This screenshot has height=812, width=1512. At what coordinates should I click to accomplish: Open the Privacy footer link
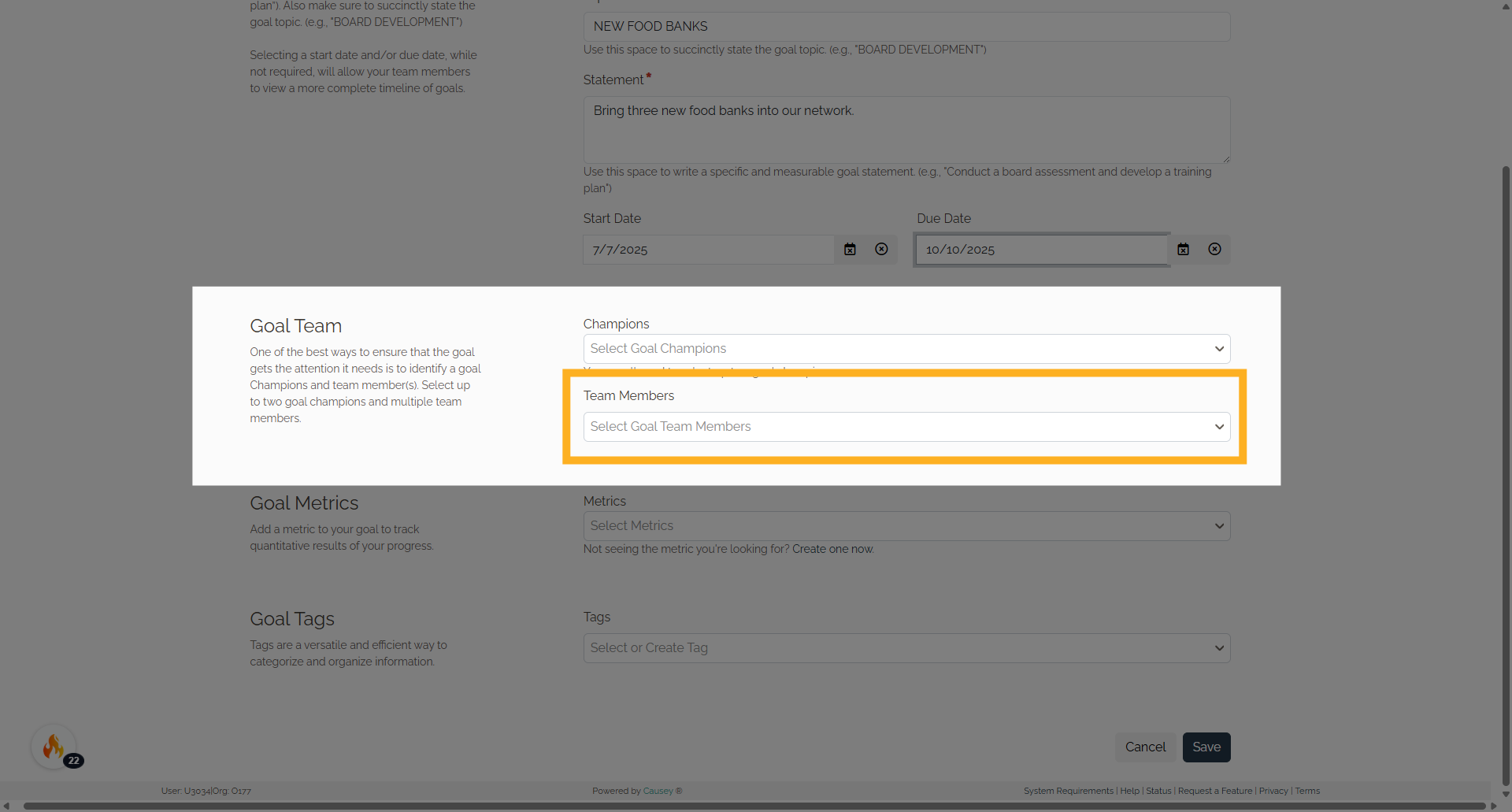[x=1273, y=791]
